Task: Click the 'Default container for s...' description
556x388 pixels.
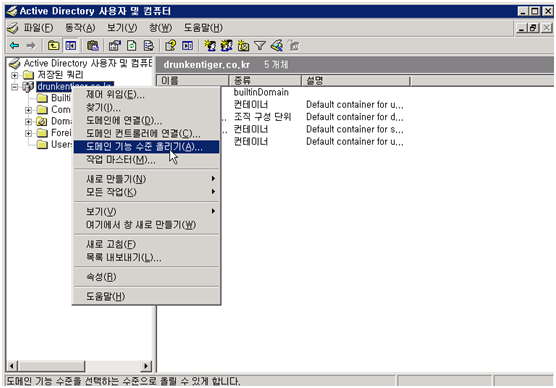Action: (x=355, y=129)
